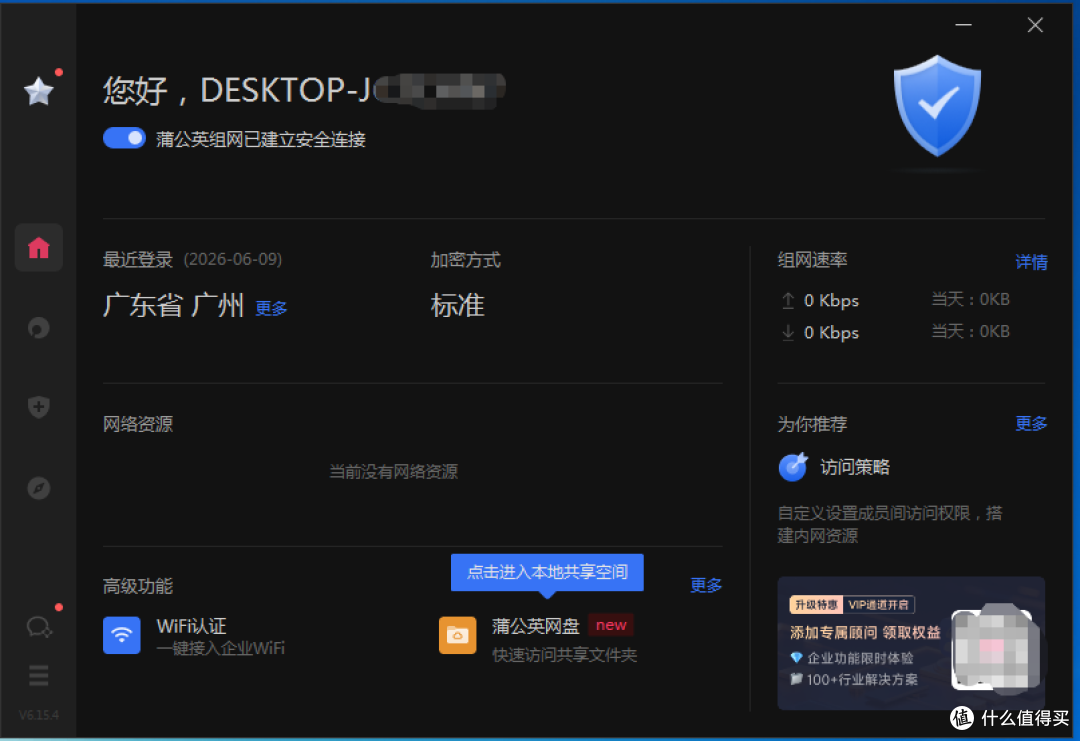
Task: Click the 蒲公英网盘 feature label
Action: coord(536,626)
